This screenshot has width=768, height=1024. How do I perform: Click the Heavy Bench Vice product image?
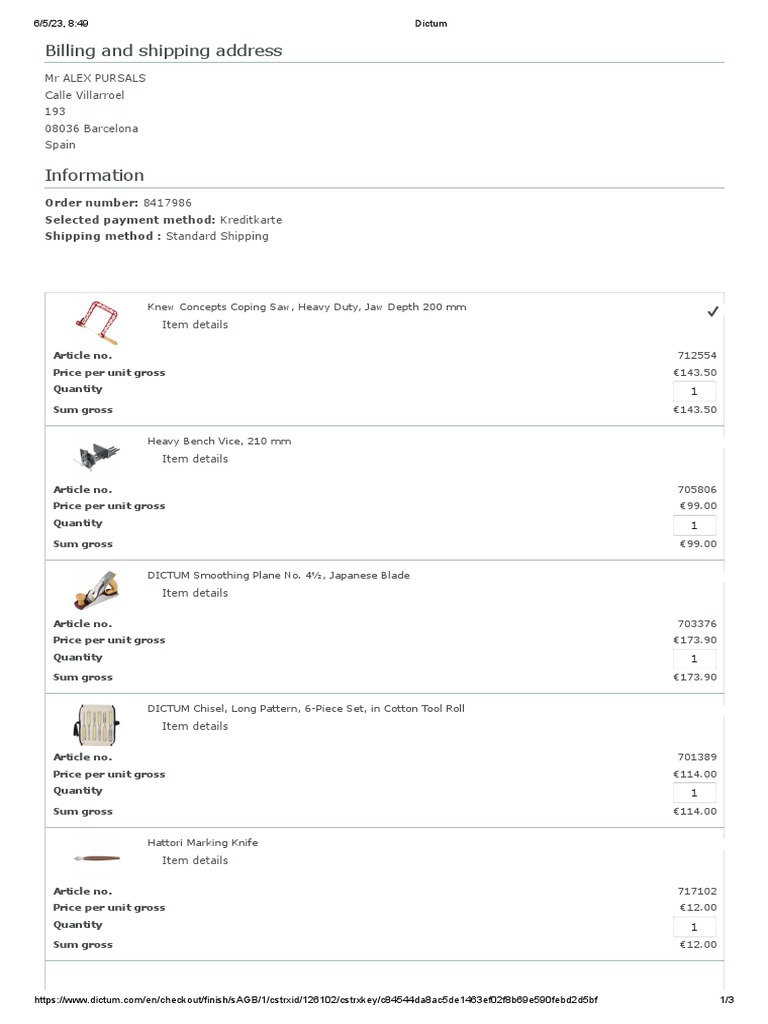(x=99, y=455)
